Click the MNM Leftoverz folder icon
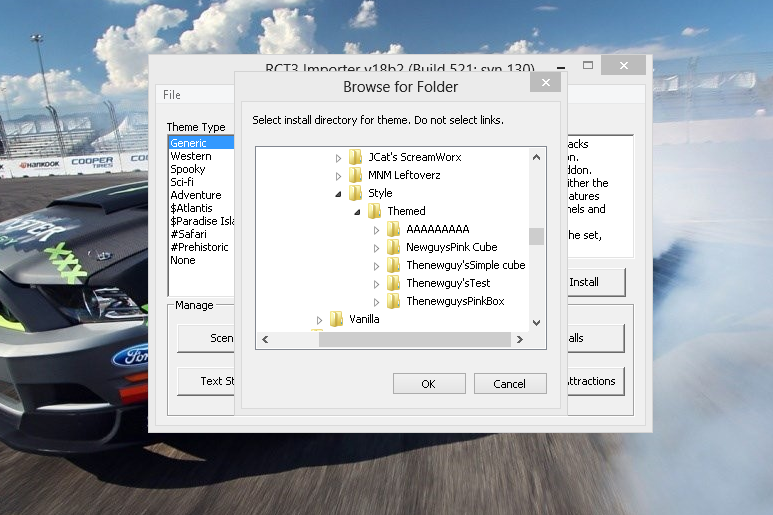 [x=355, y=175]
